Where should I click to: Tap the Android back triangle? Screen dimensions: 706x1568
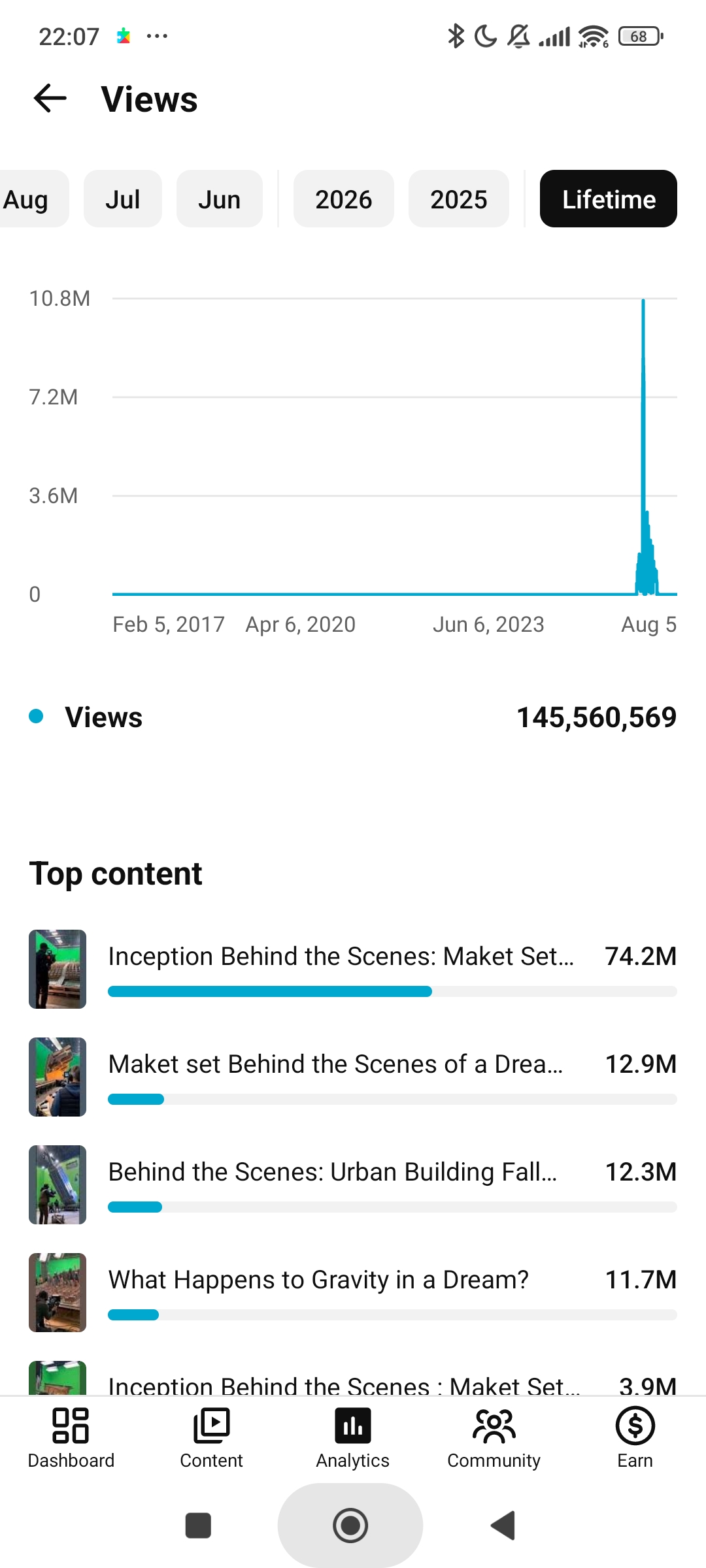point(503,1526)
